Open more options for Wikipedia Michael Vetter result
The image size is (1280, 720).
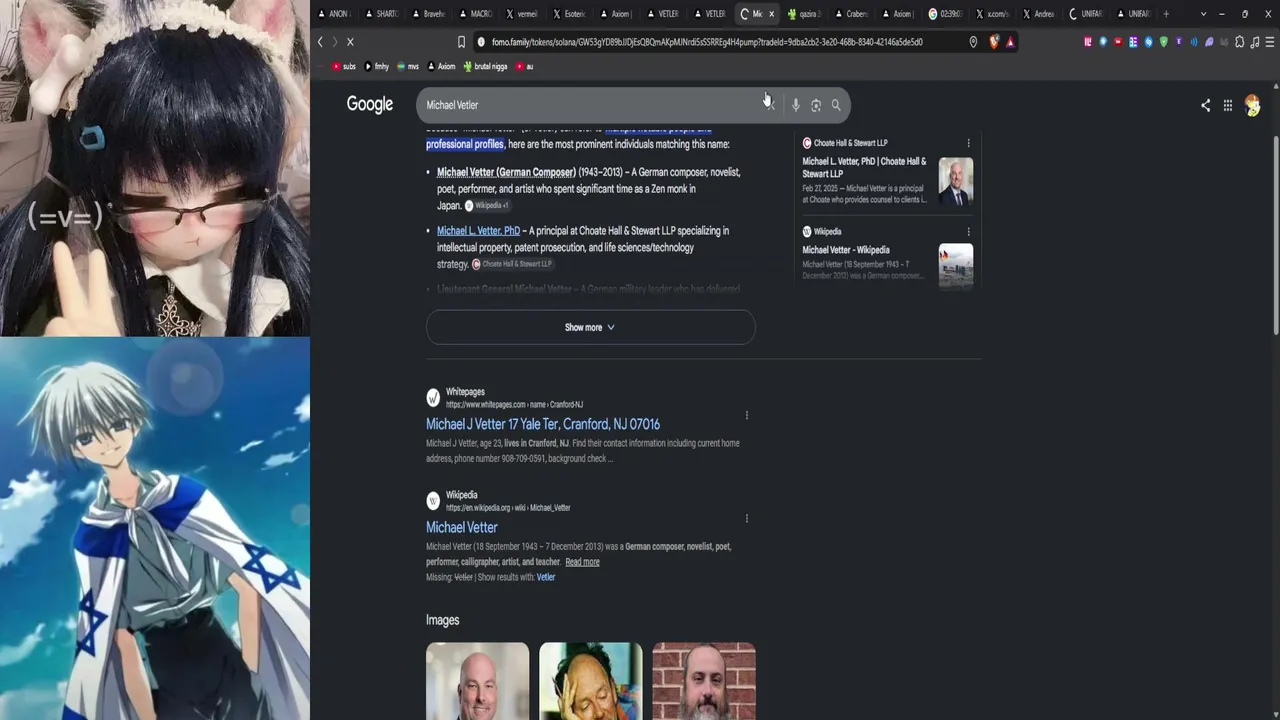point(747,518)
